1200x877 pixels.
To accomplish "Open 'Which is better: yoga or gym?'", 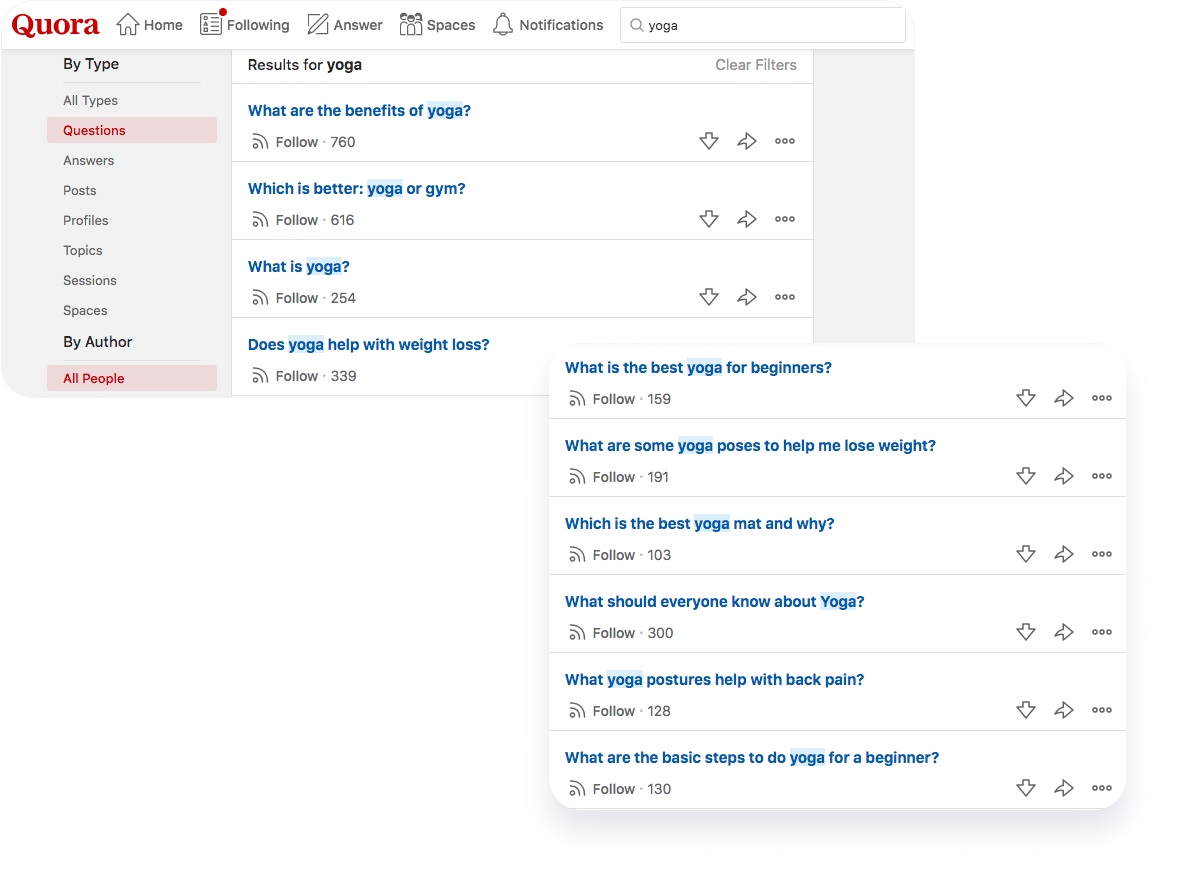I will [357, 189].
